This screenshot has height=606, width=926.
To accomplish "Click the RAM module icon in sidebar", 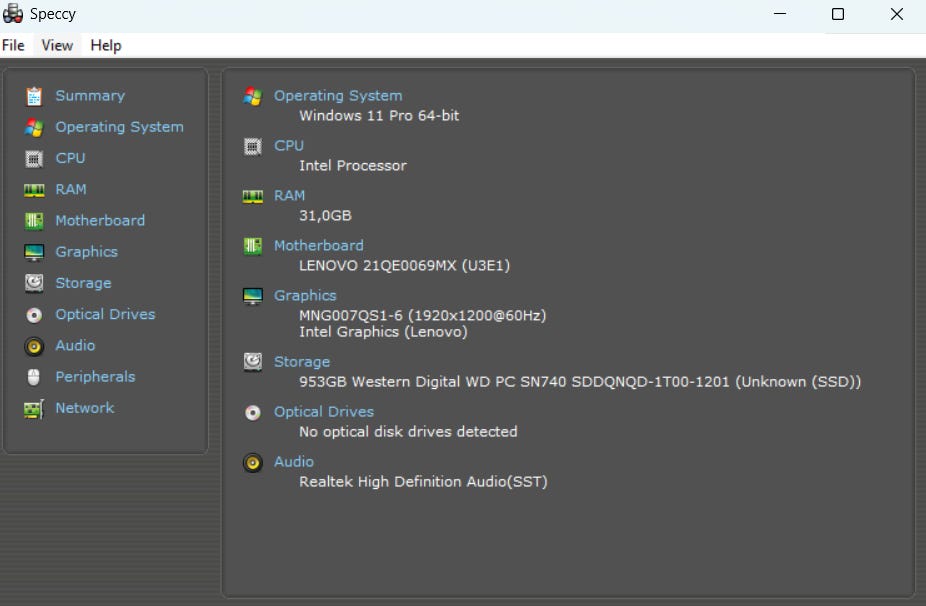I will tap(34, 189).
